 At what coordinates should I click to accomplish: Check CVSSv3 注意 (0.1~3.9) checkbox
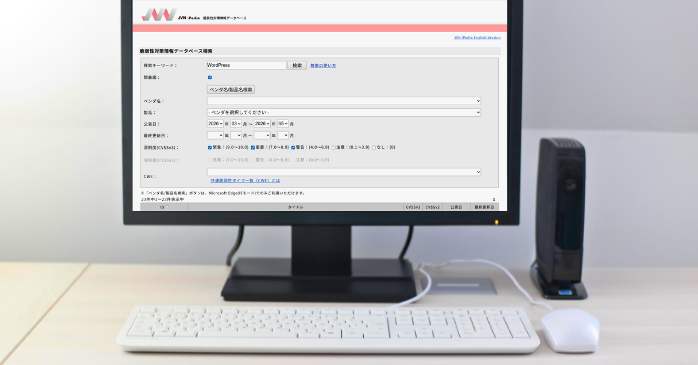pyautogui.click(x=333, y=147)
